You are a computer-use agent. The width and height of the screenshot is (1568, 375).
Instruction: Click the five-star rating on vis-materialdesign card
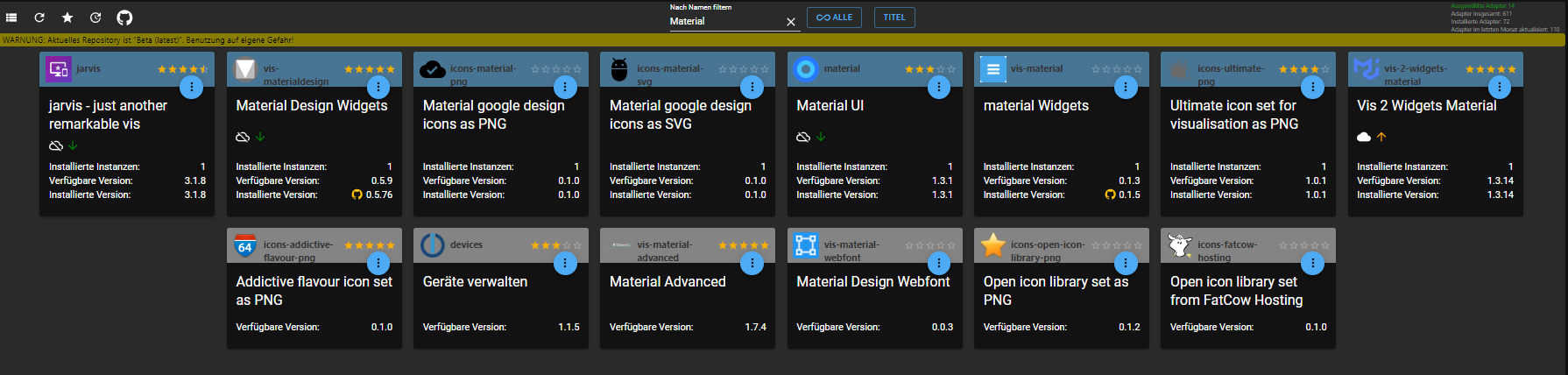coord(370,69)
